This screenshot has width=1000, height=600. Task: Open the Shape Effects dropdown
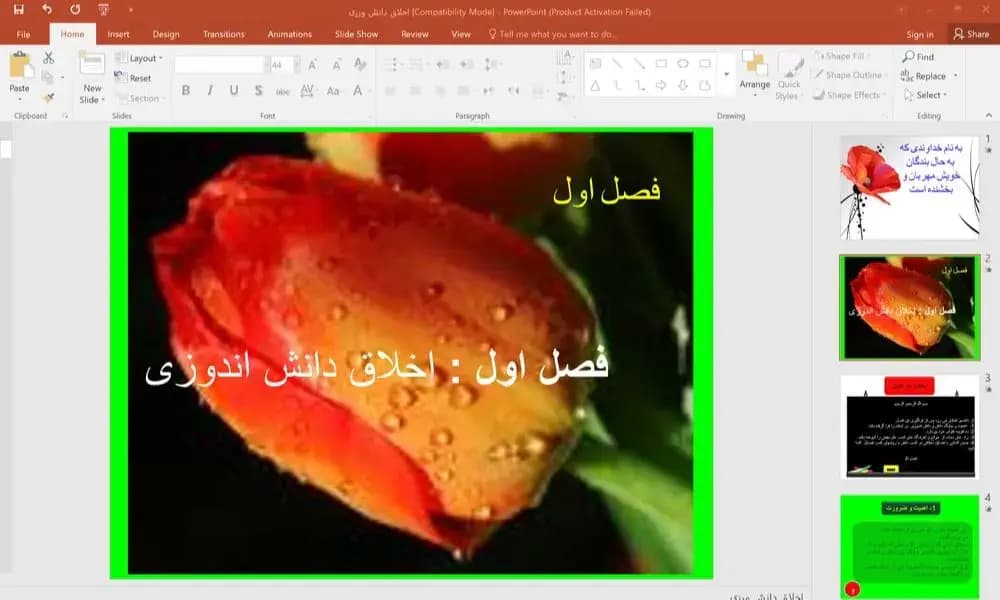tap(849, 95)
